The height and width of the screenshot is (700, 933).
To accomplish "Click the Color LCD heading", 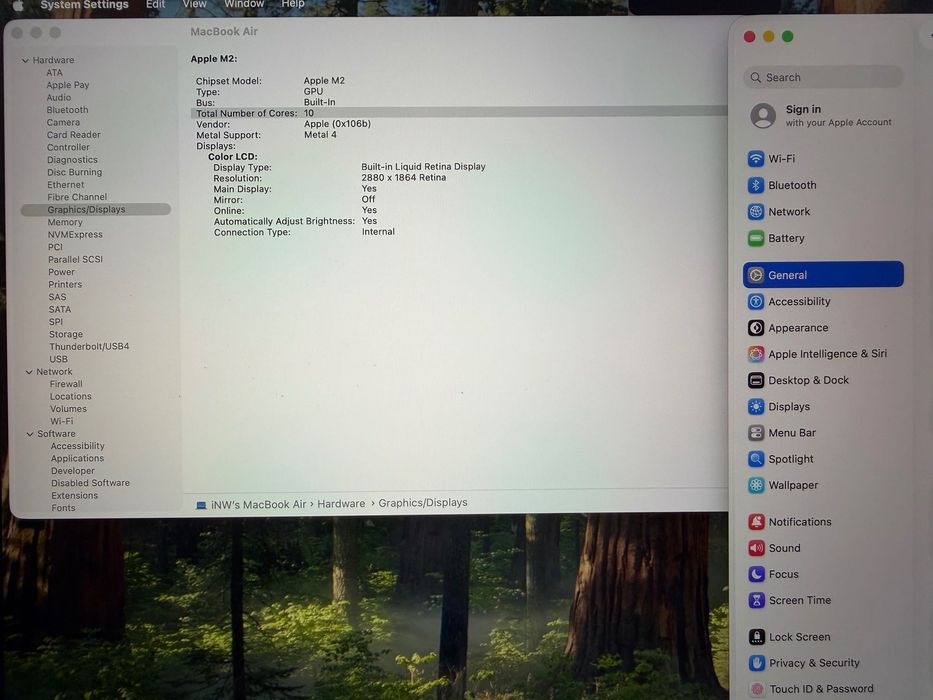I will (x=233, y=157).
